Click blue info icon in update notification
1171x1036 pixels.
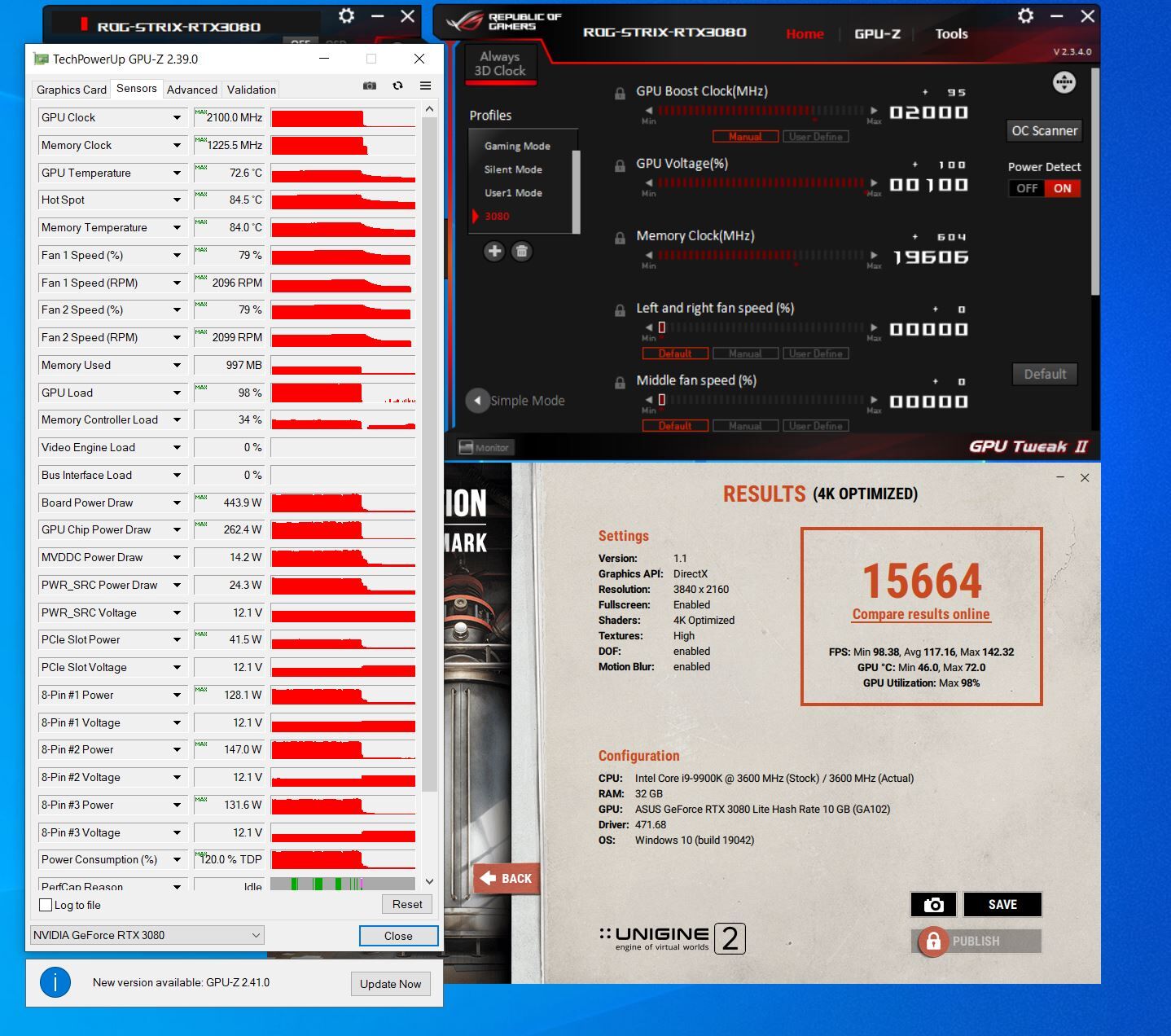click(55, 983)
